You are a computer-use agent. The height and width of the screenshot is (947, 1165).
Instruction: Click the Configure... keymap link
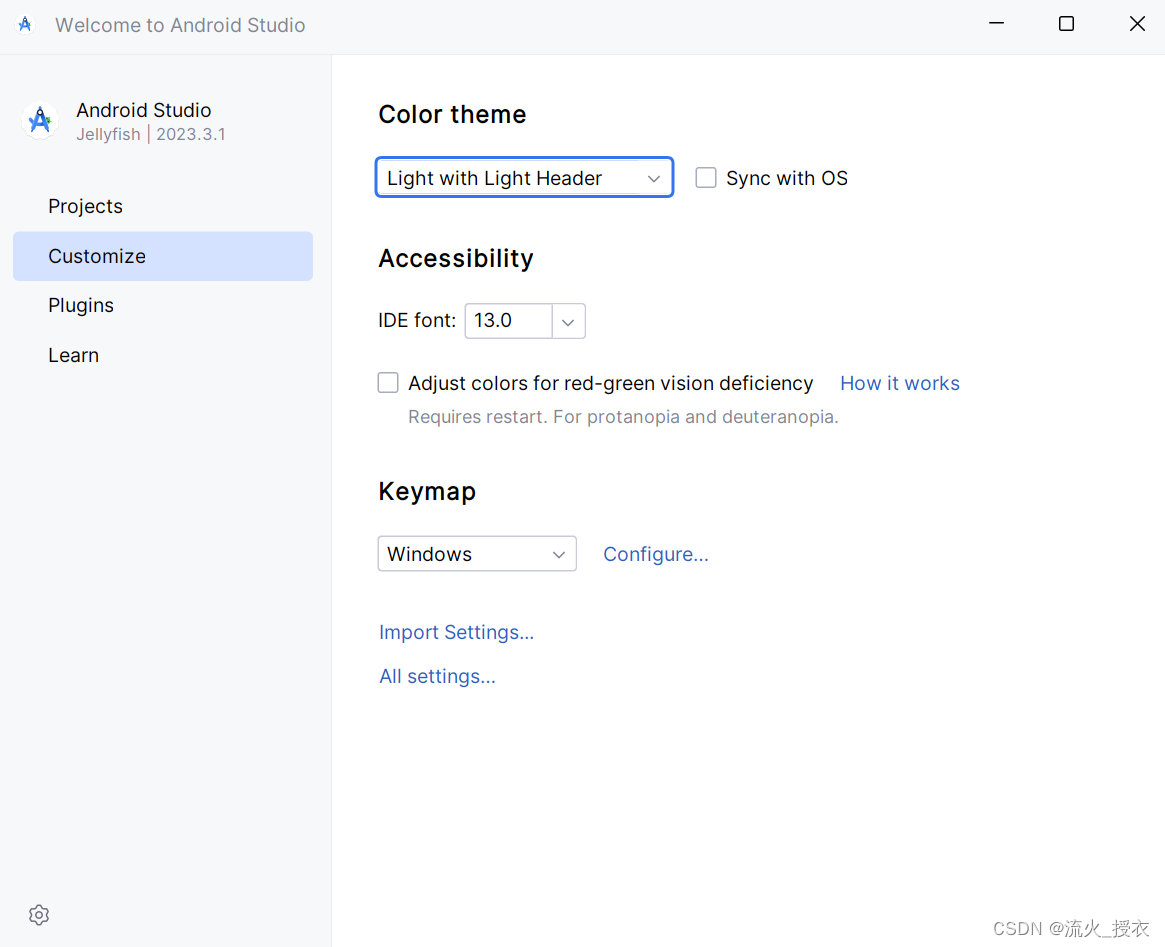(655, 554)
